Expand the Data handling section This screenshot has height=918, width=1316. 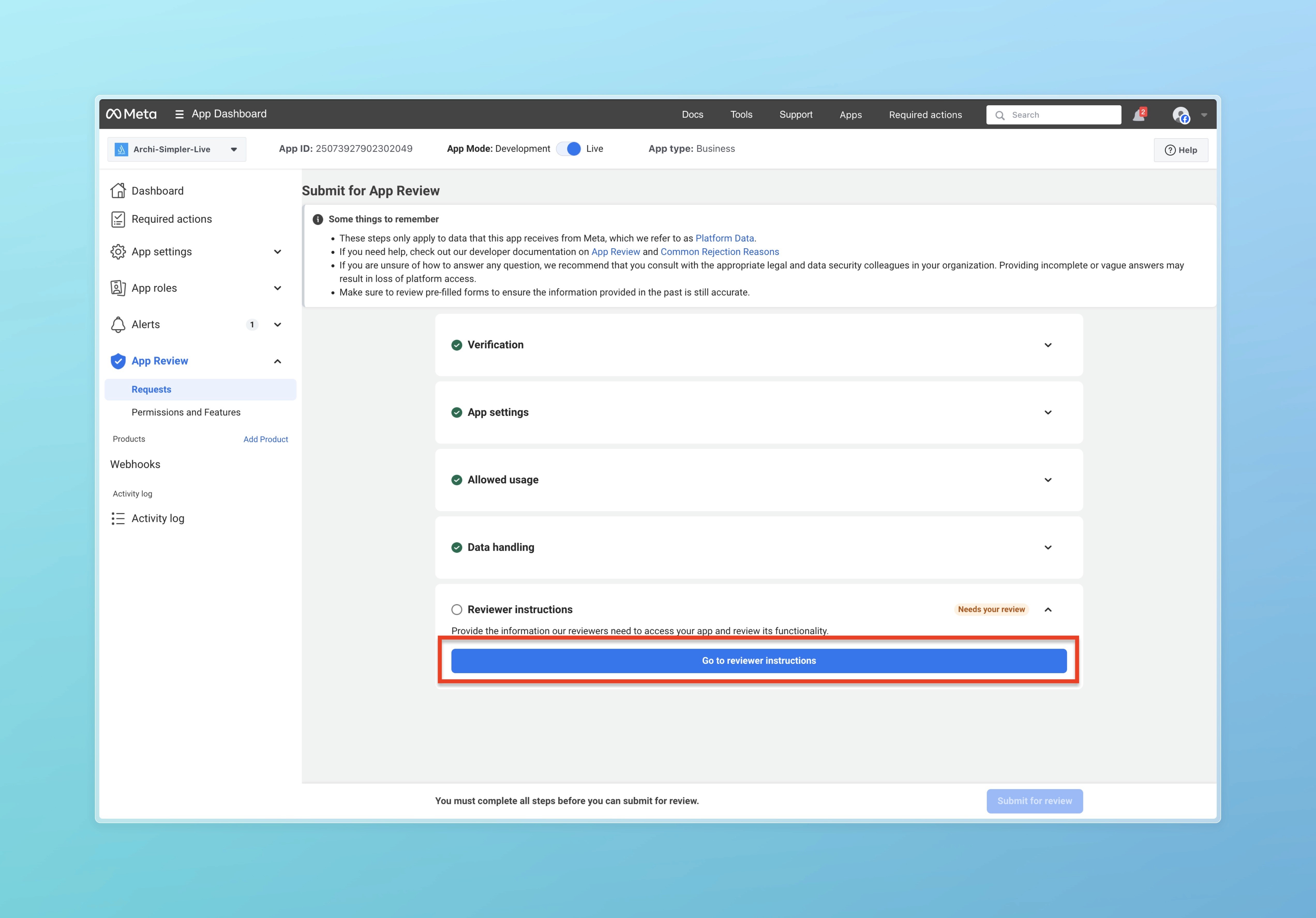pos(1048,547)
